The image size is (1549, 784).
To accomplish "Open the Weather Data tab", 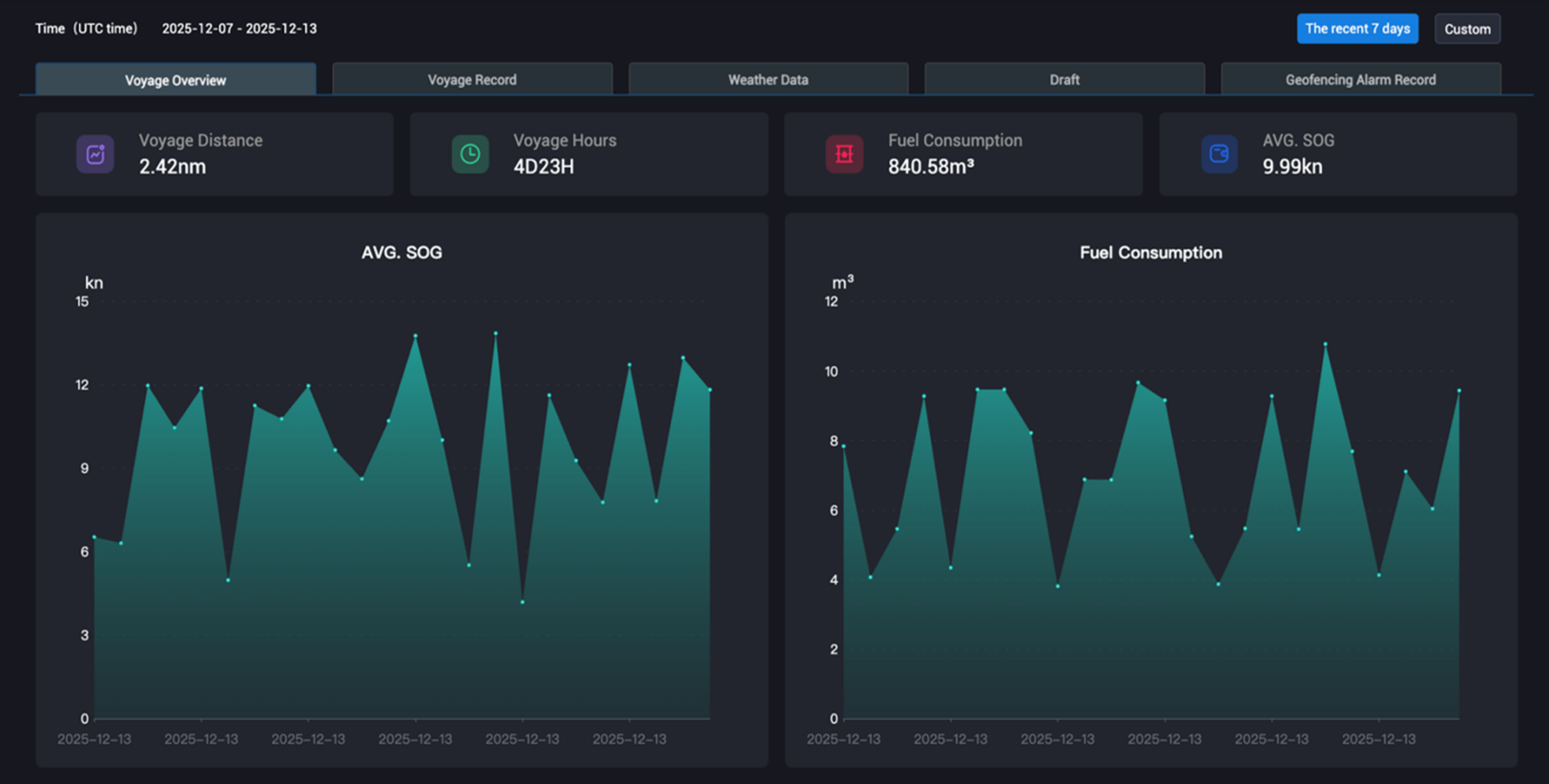I will tap(768, 80).
